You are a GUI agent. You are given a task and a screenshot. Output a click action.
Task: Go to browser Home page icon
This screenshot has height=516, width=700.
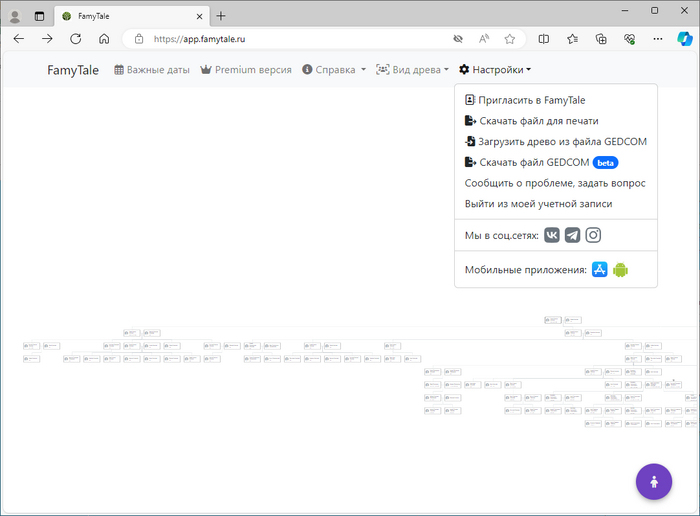(x=104, y=39)
